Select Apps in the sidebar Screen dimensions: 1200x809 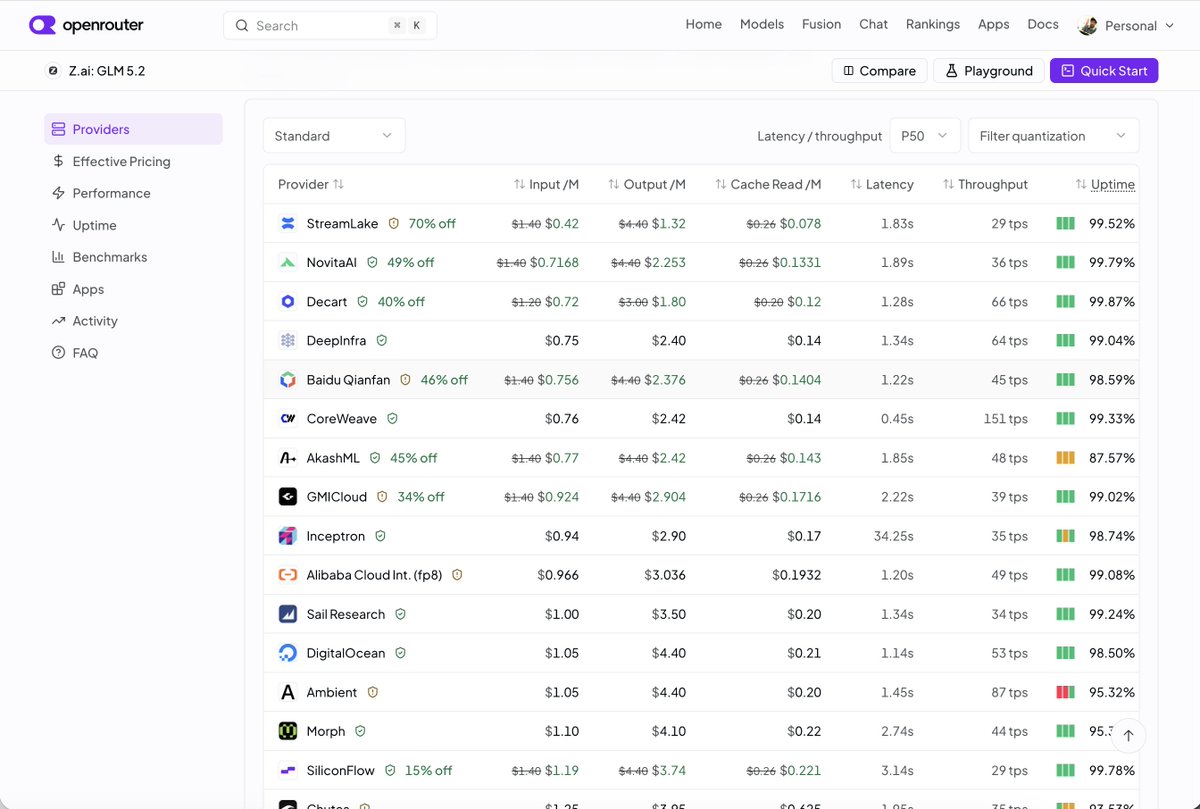[x=133, y=289]
